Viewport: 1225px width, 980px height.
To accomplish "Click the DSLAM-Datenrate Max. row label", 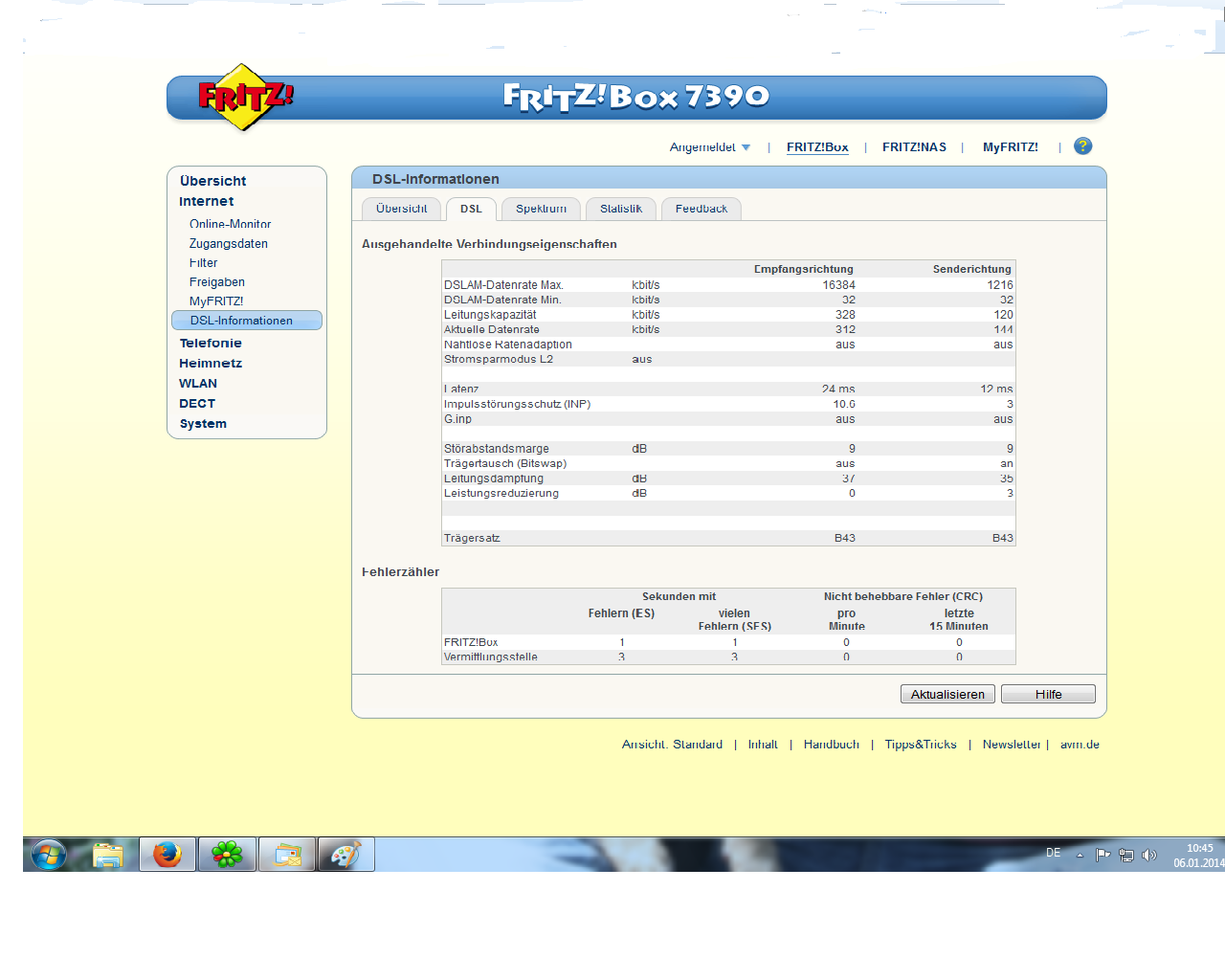I will [503, 285].
